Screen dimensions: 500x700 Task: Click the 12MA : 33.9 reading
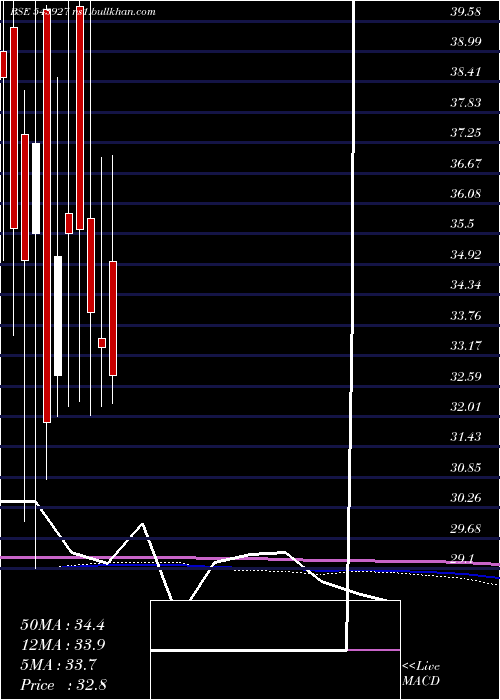pos(62,645)
